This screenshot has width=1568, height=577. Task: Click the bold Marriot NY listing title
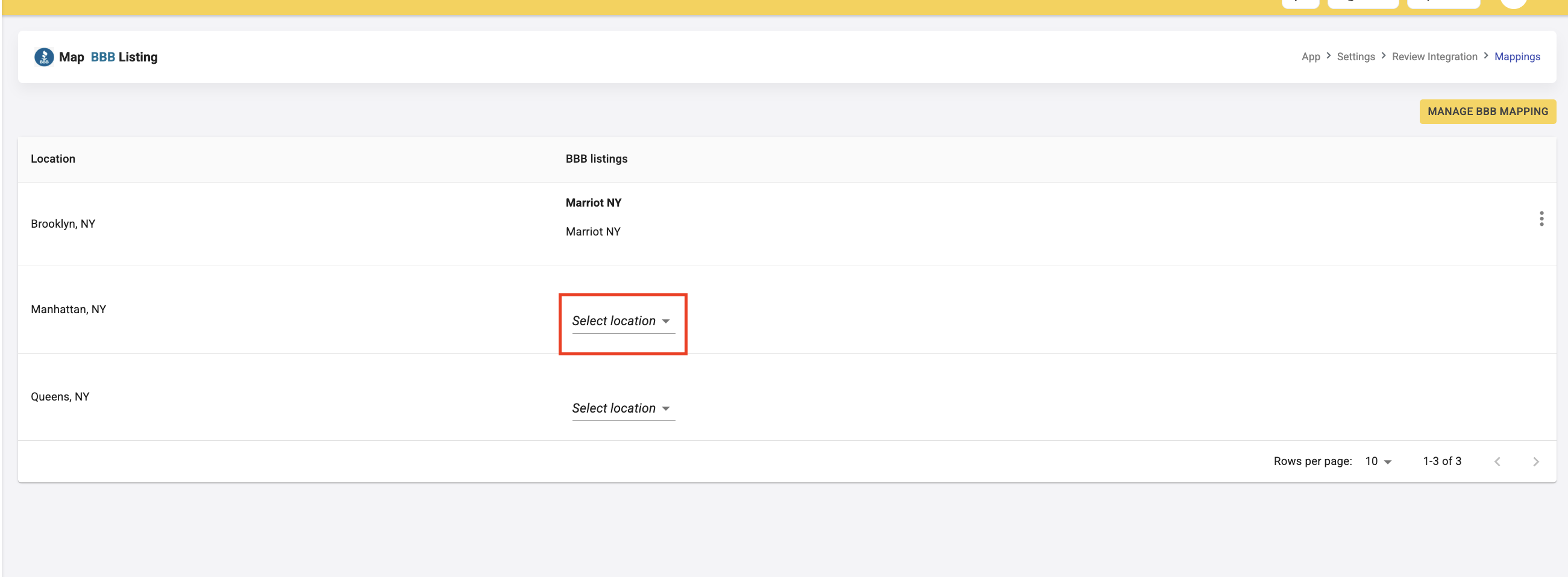coord(594,203)
